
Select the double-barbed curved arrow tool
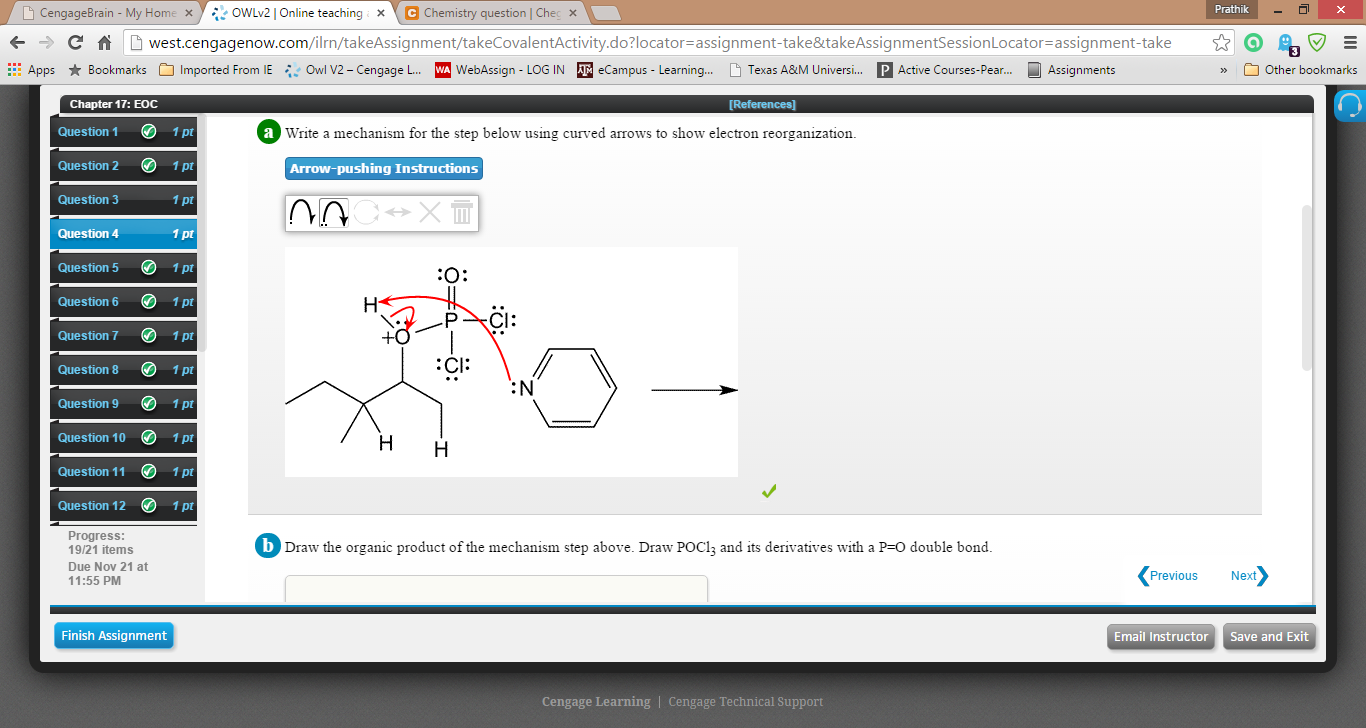334,212
